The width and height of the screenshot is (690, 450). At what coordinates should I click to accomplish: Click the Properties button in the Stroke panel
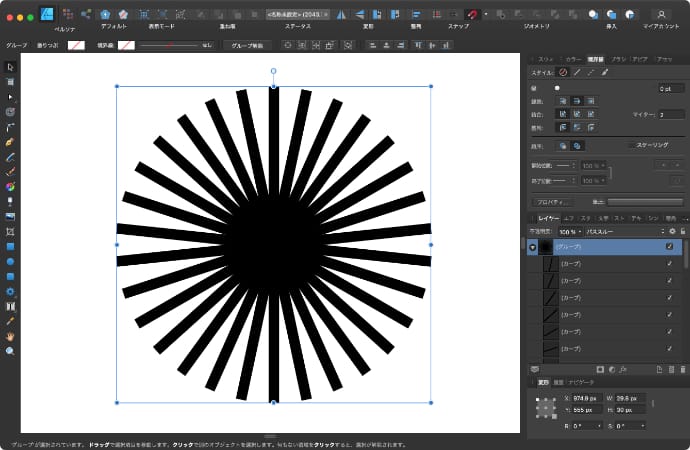click(x=551, y=202)
